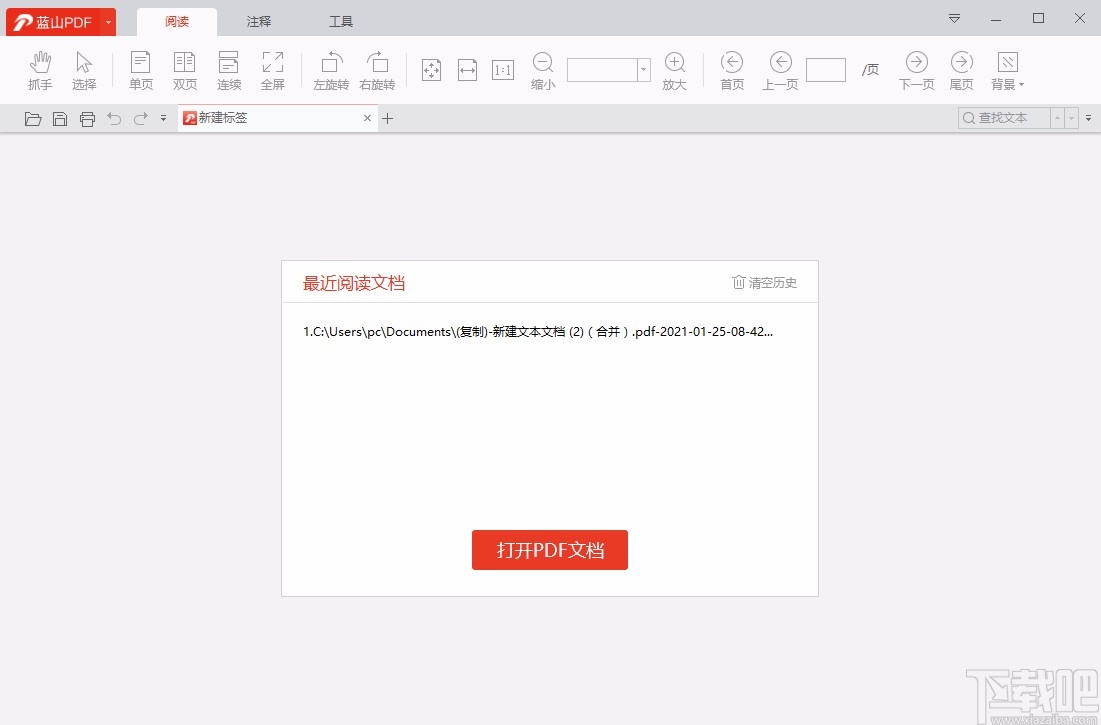Click the open folder icon
Screen dimensions: 1101x725
(x=33, y=119)
